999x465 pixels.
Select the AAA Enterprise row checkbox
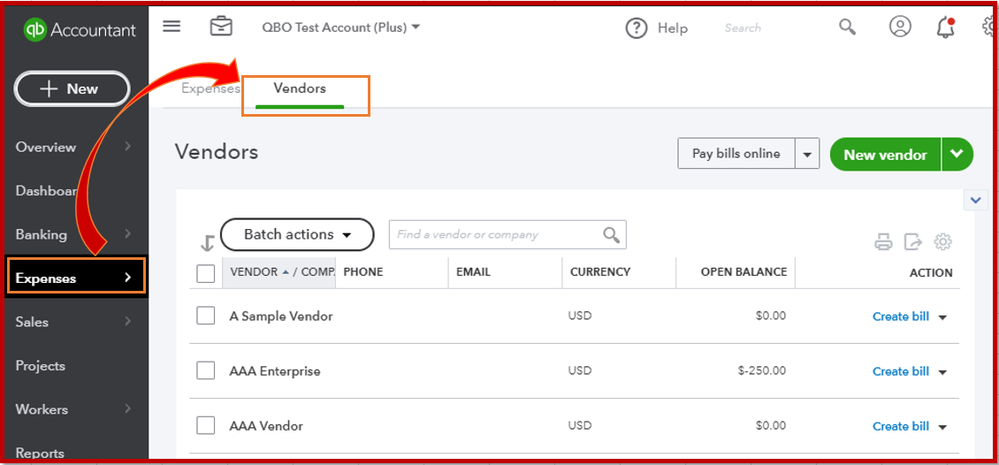(x=206, y=371)
